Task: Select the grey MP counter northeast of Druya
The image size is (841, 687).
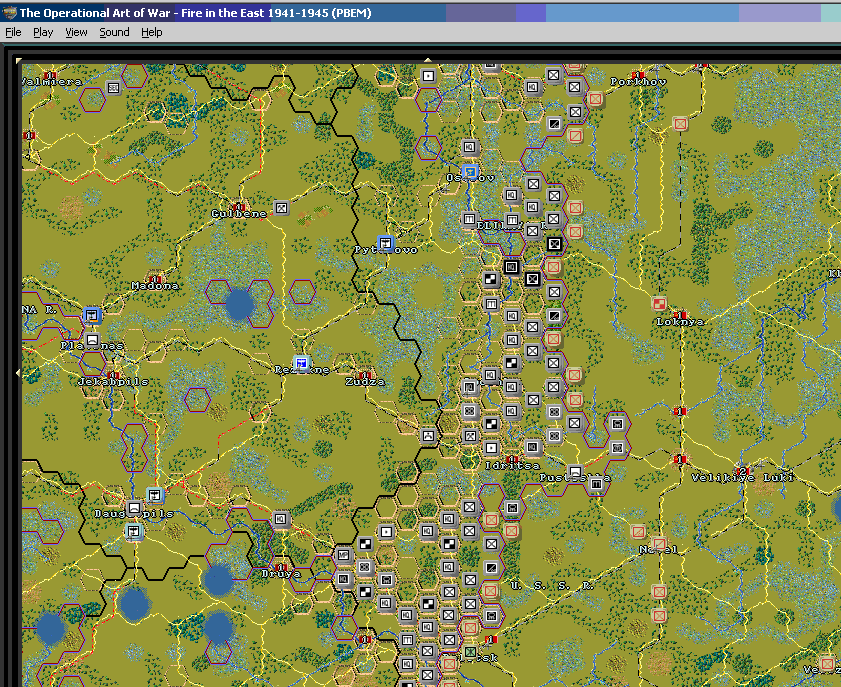Action: coord(344,555)
